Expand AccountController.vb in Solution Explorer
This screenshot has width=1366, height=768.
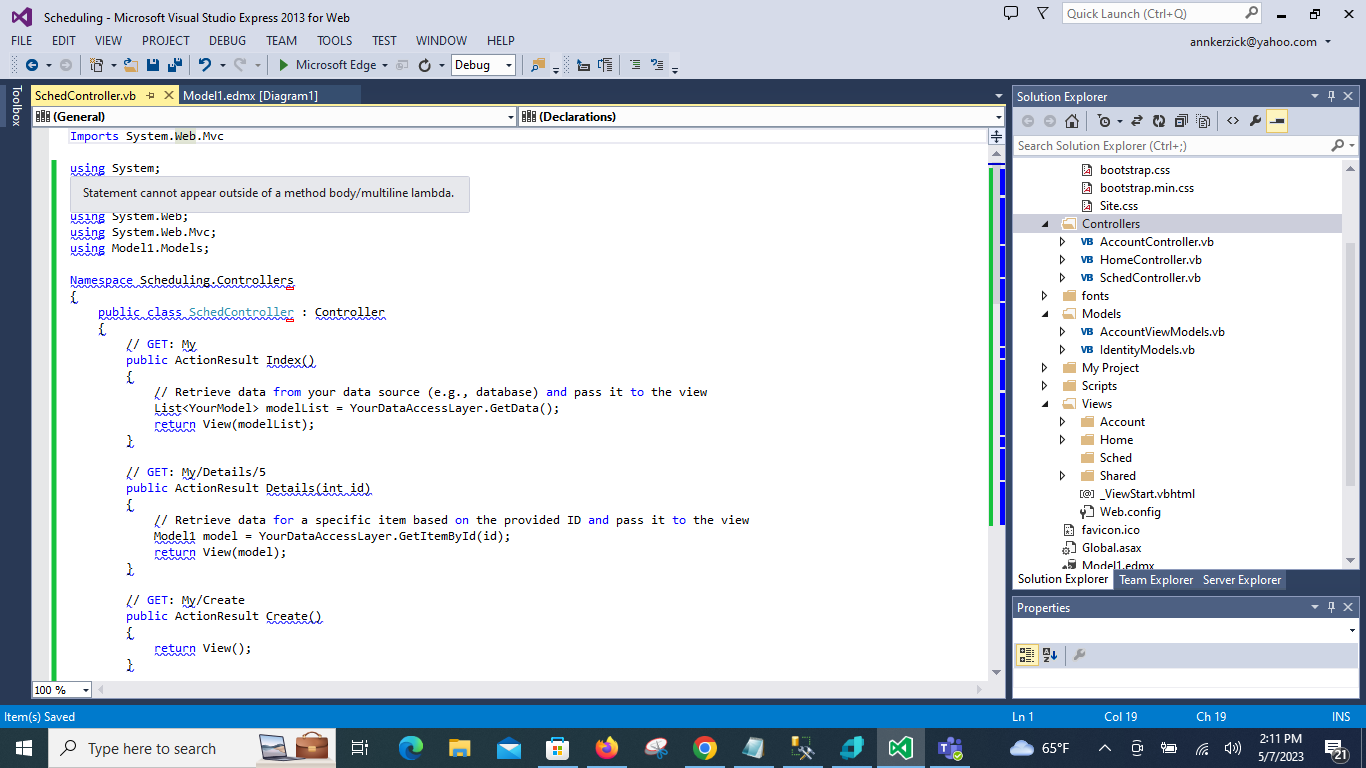1062,241
